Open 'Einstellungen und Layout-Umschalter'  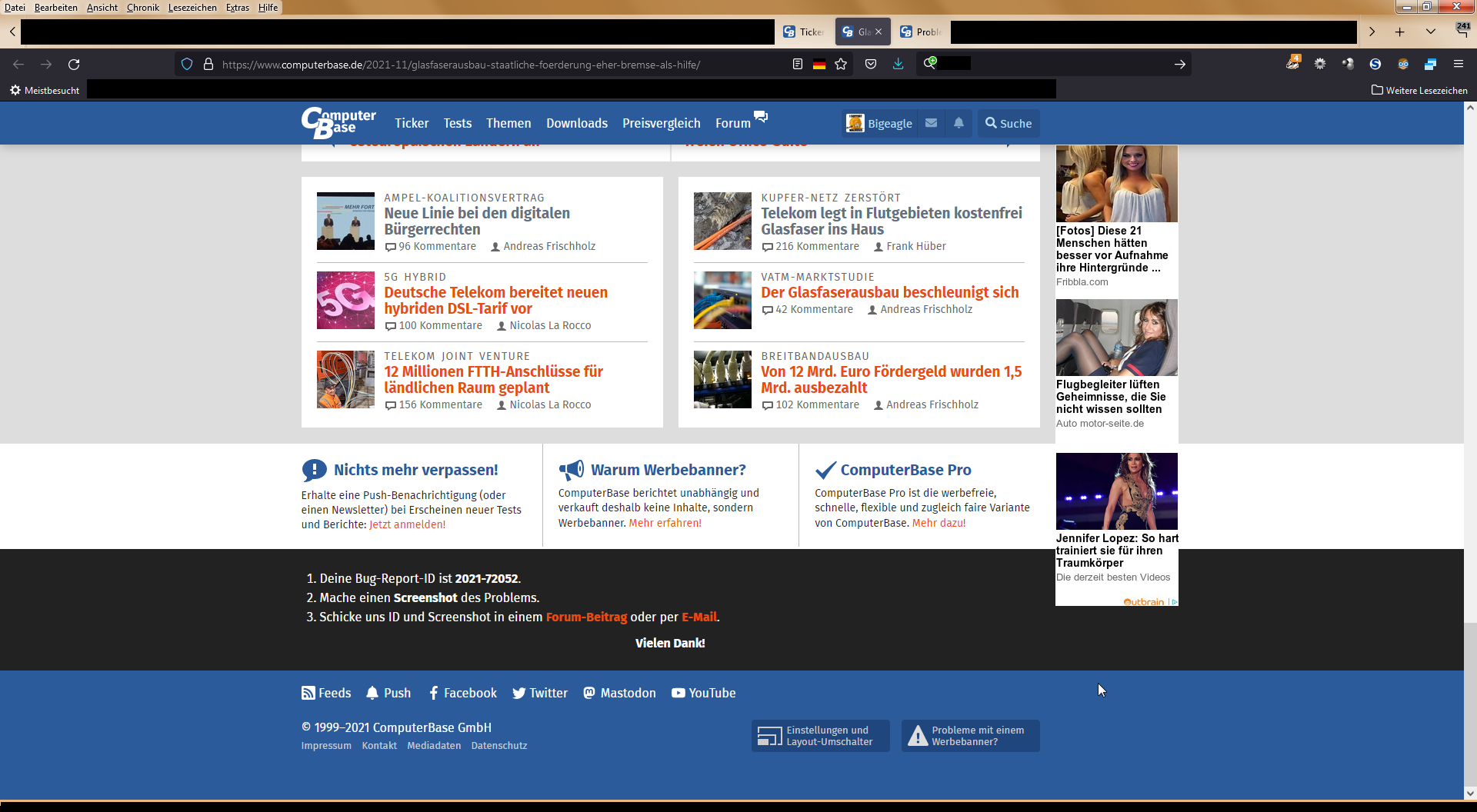[820, 736]
